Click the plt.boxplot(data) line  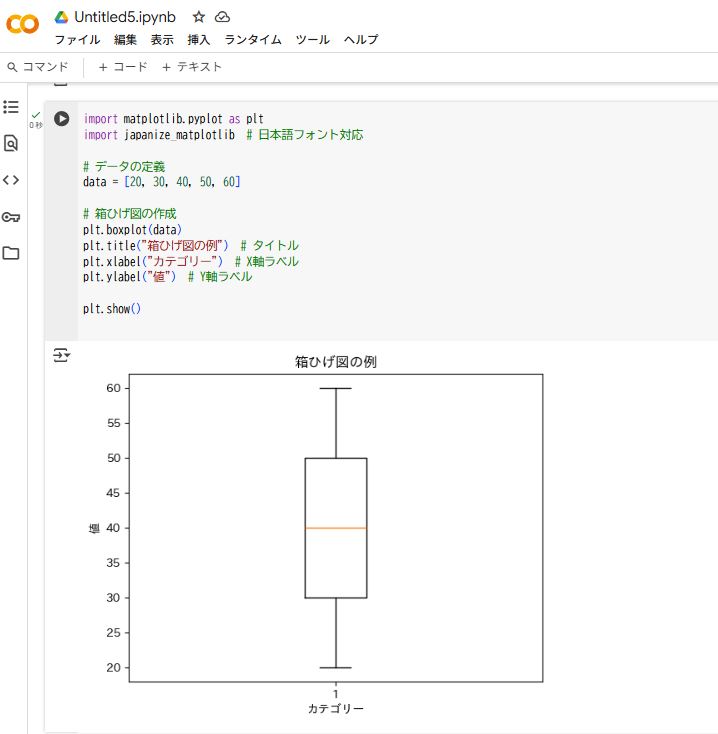tap(132, 230)
